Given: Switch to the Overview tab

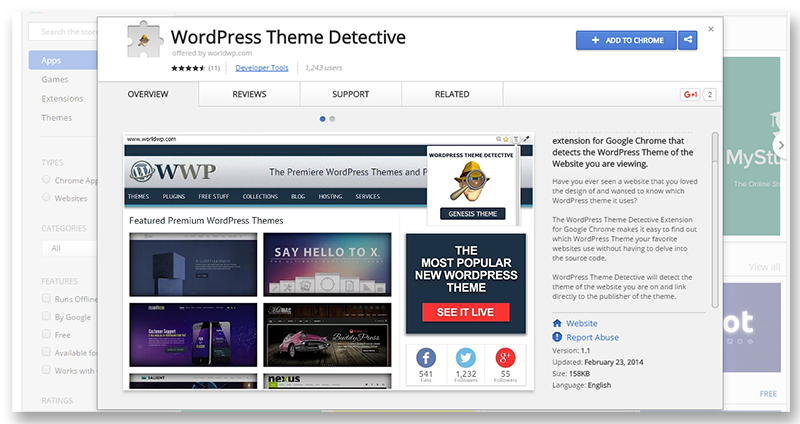Looking at the screenshot, I should pos(148,94).
